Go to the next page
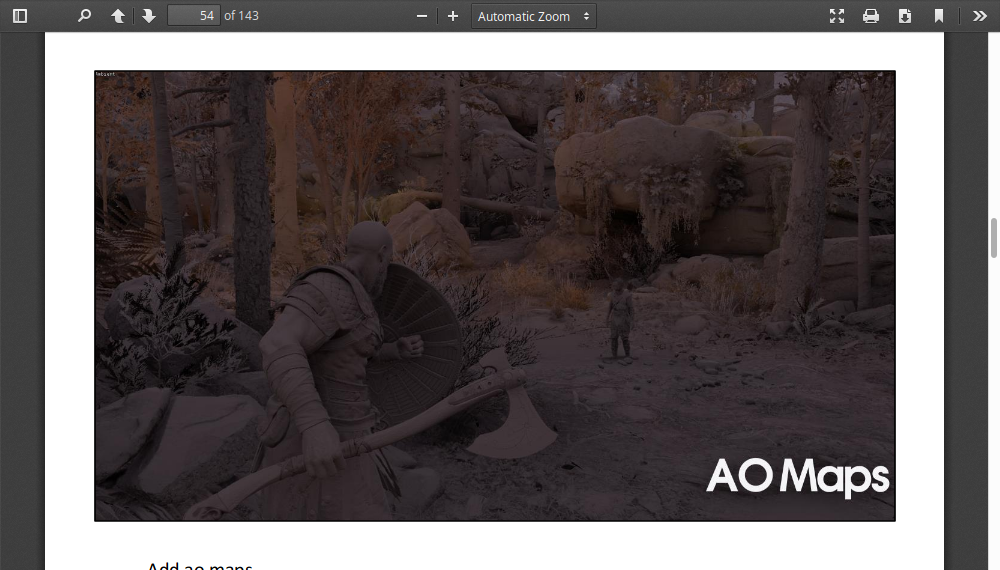The height and width of the screenshot is (570, 1000). [x=149, y=16]
